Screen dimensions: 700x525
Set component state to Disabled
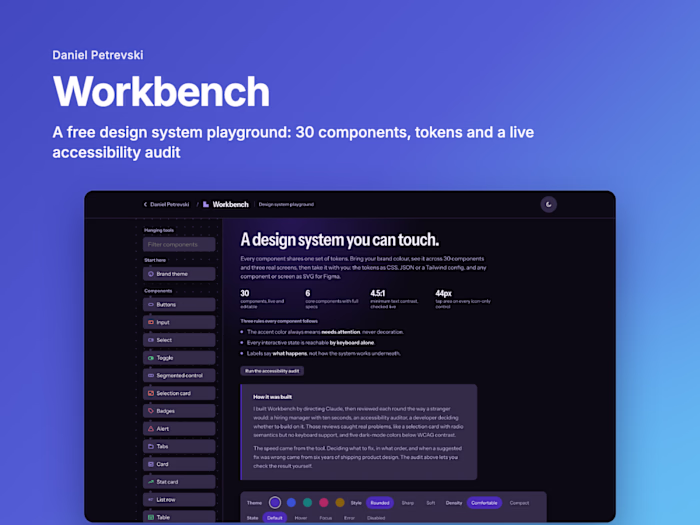376,518
